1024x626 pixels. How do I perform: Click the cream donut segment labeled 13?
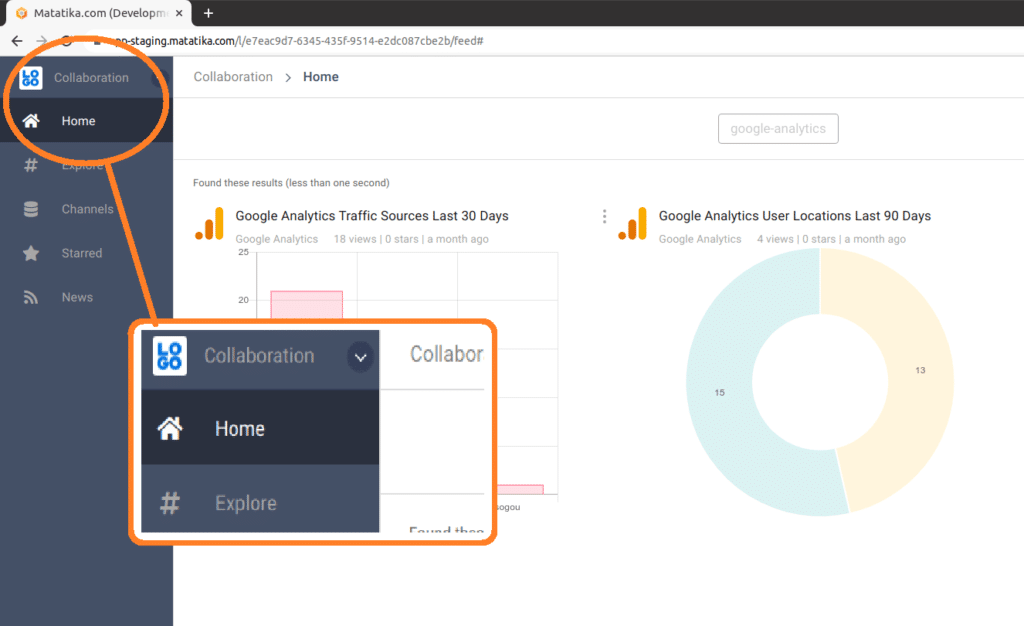tap(918, 369)
